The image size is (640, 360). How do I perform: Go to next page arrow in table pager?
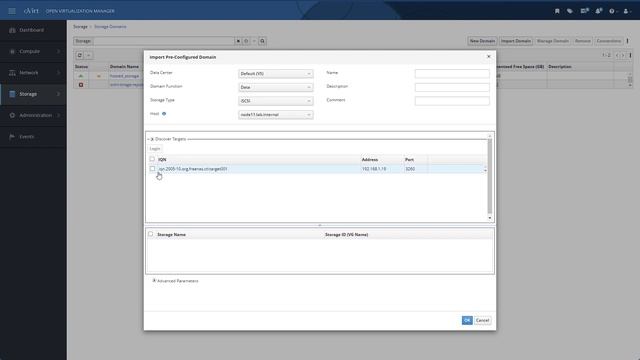[623, 55]
